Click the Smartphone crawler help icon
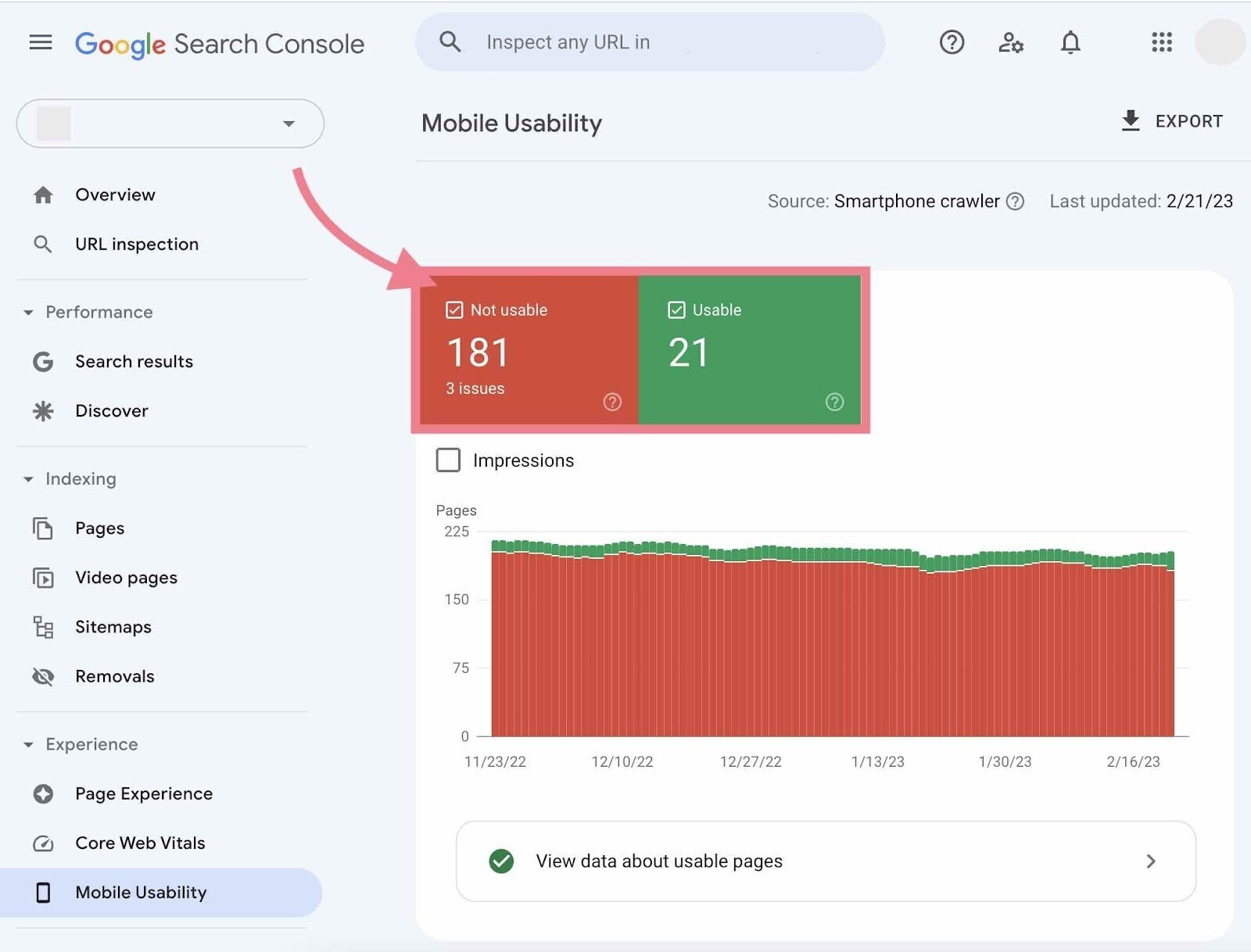This screenshot has width=1251, height=952. tap(1015, 202)
